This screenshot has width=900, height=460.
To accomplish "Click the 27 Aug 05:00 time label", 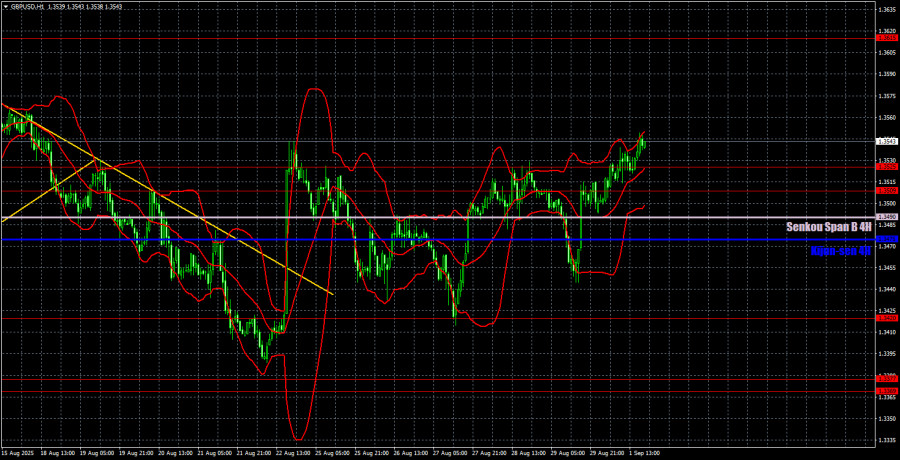I will click(x=451, y=453).
